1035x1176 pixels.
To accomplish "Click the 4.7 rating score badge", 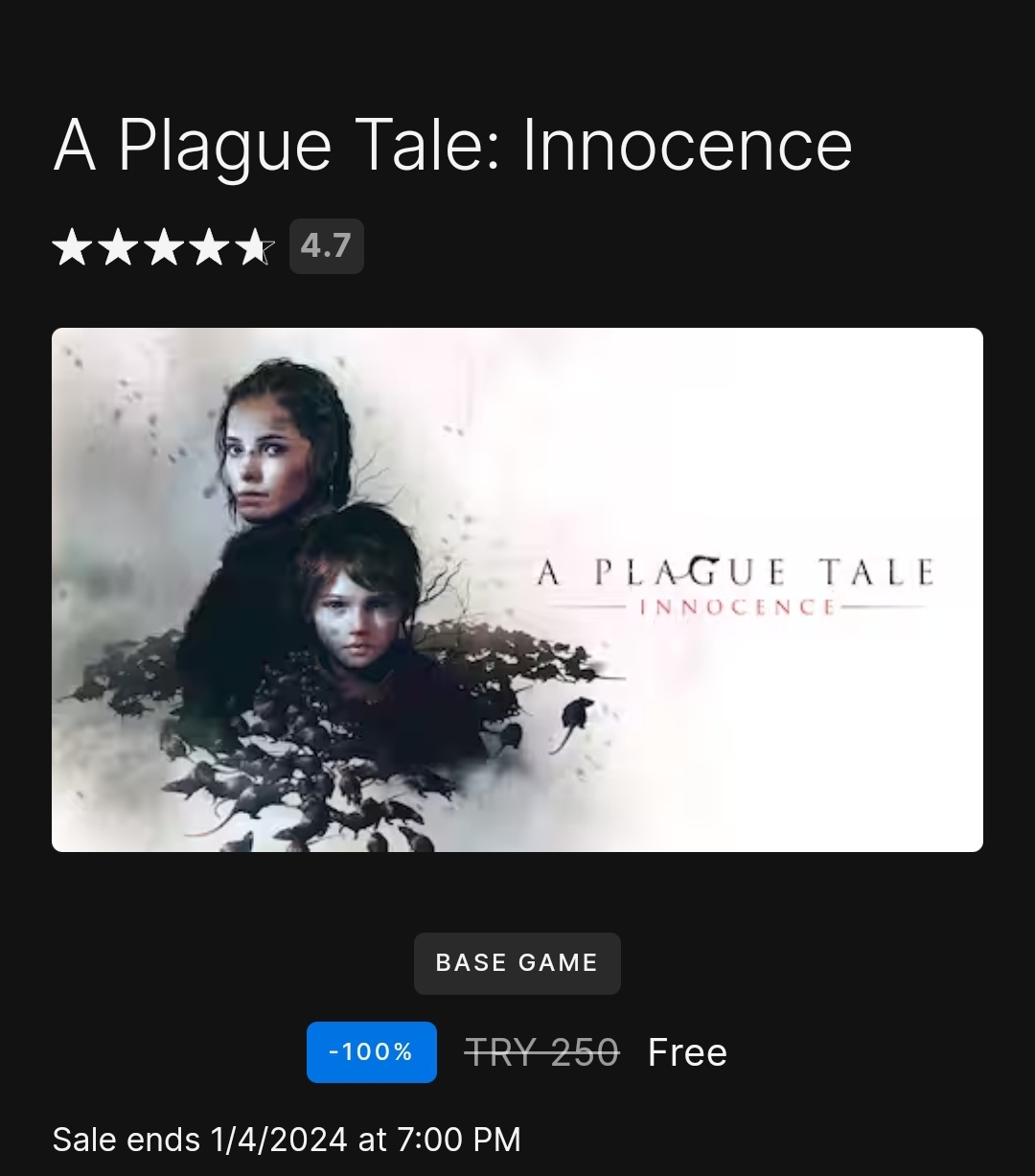I will coord(326,246).
